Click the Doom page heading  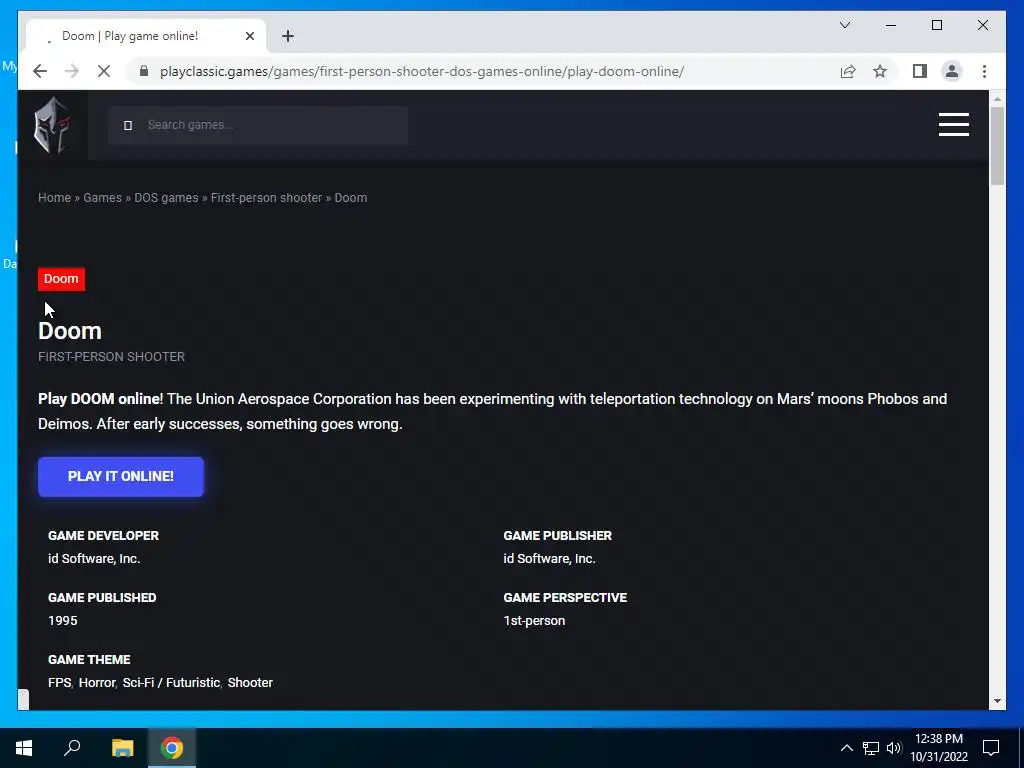tap(70, 331)
